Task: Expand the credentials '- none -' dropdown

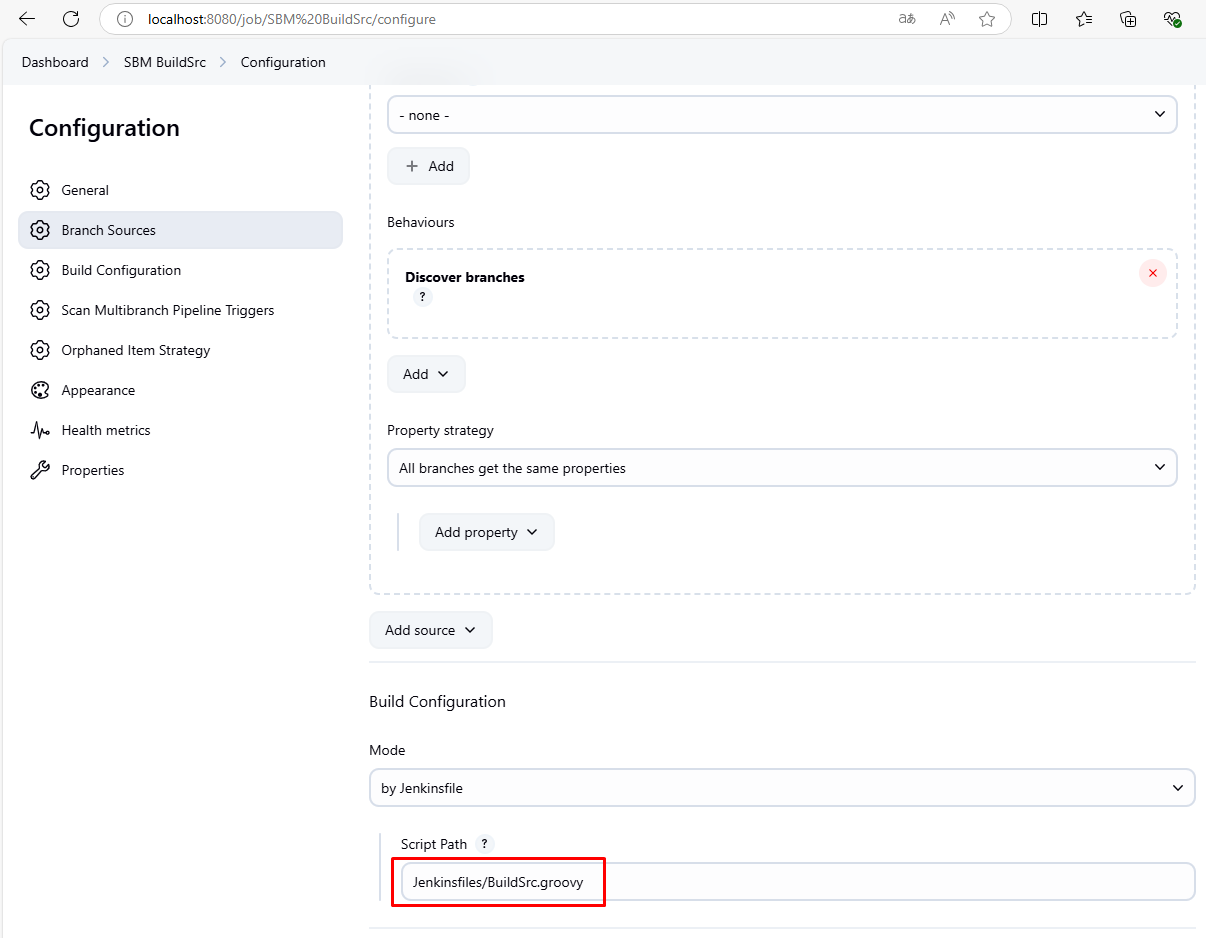Action: [781, 115]
